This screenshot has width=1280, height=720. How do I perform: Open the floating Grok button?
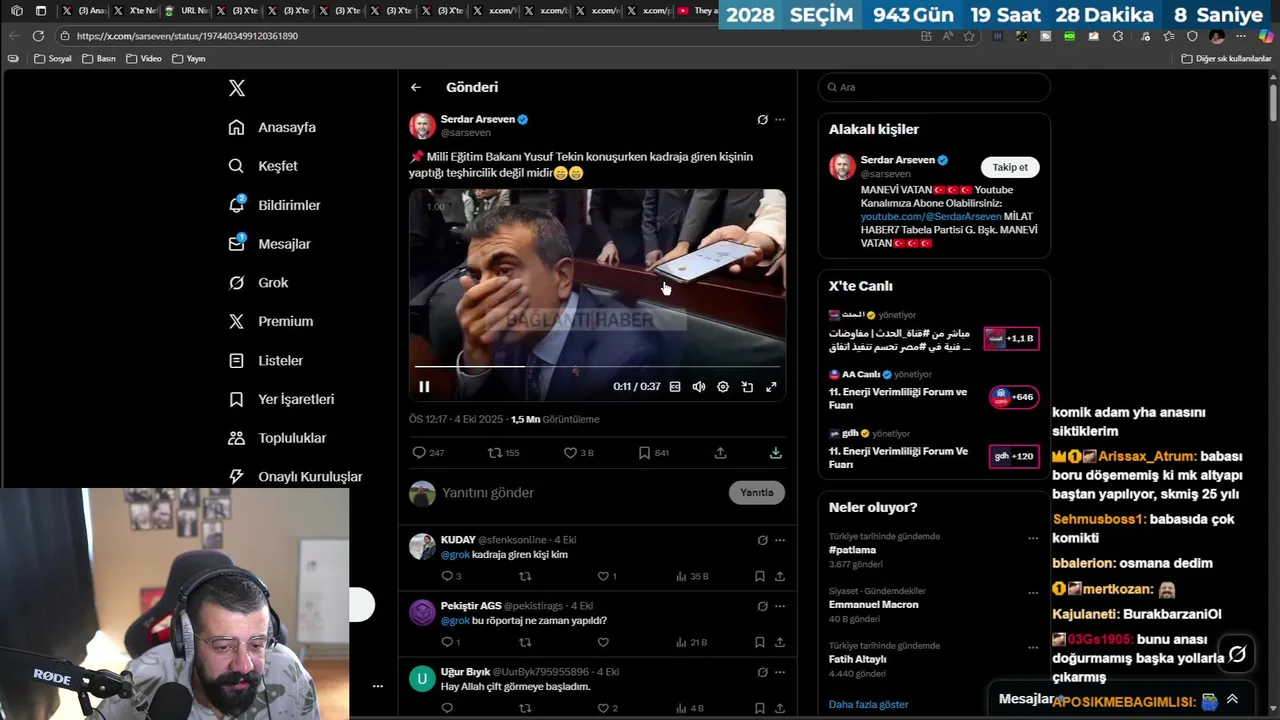click(x=1237, y=654)
